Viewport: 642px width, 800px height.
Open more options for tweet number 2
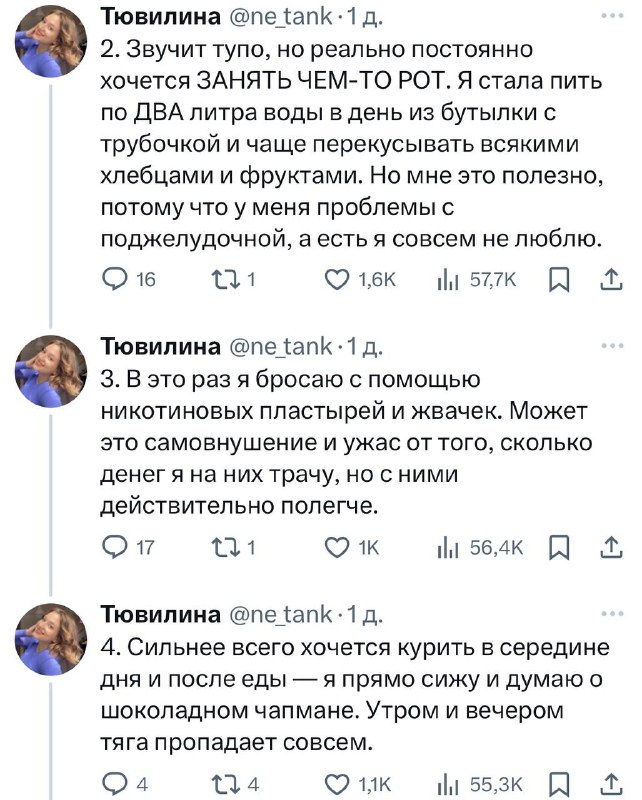[608, 17]
